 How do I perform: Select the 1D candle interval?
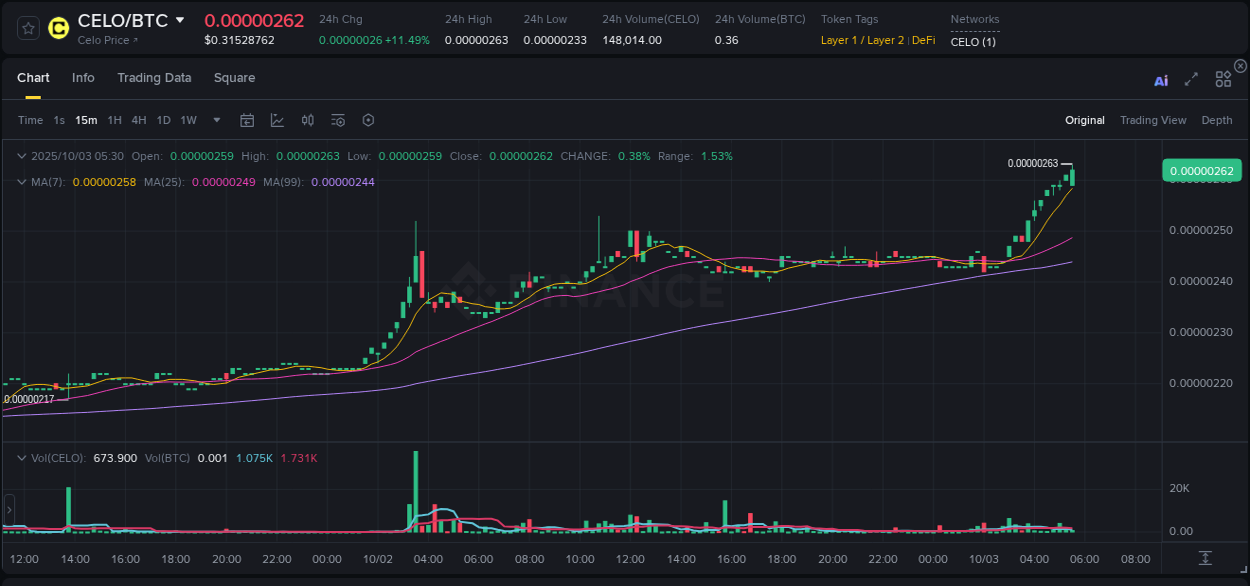pyautogui.click(x=163, y=120)
